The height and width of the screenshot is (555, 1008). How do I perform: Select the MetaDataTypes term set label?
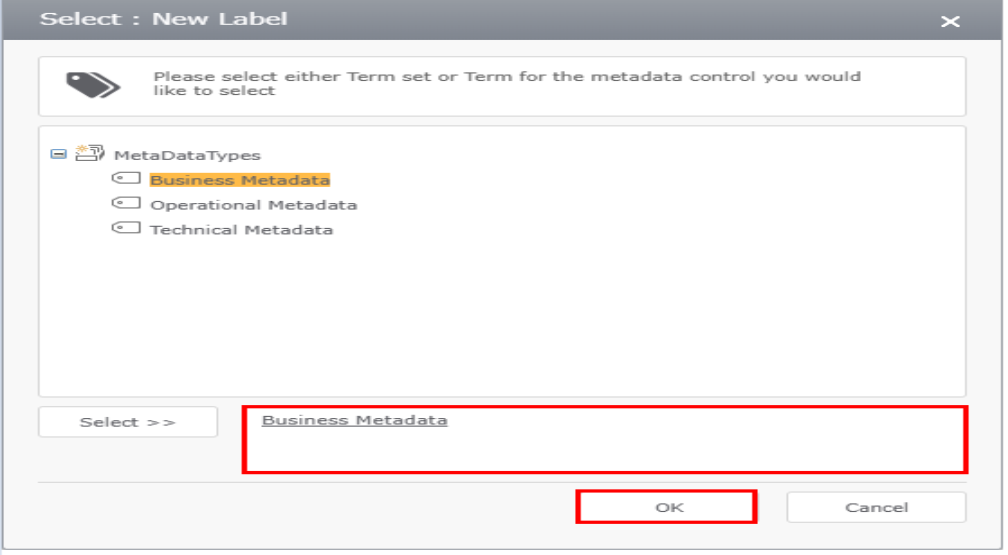187,155
